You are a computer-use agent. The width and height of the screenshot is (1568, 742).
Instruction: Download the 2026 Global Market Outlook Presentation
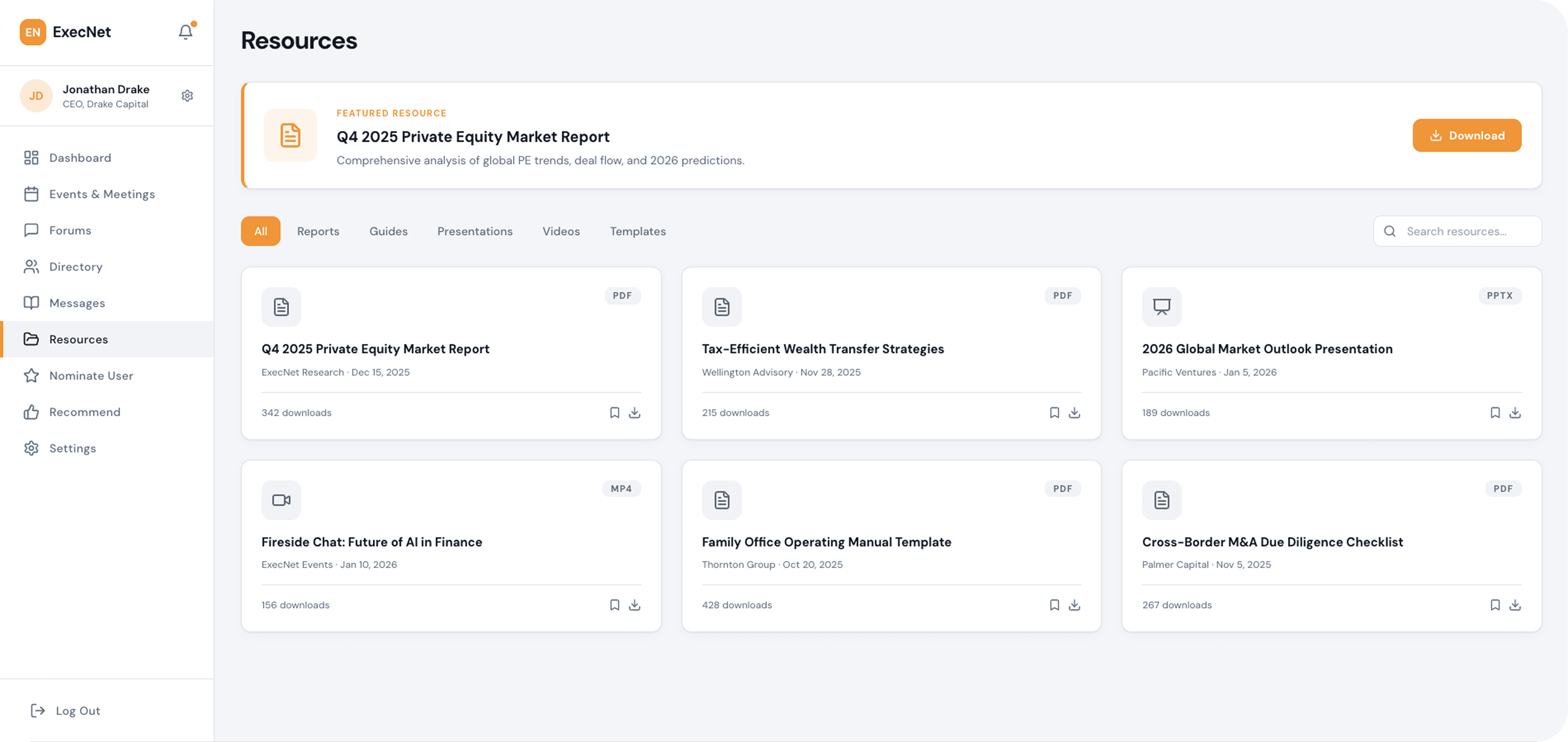[1514, 413]
